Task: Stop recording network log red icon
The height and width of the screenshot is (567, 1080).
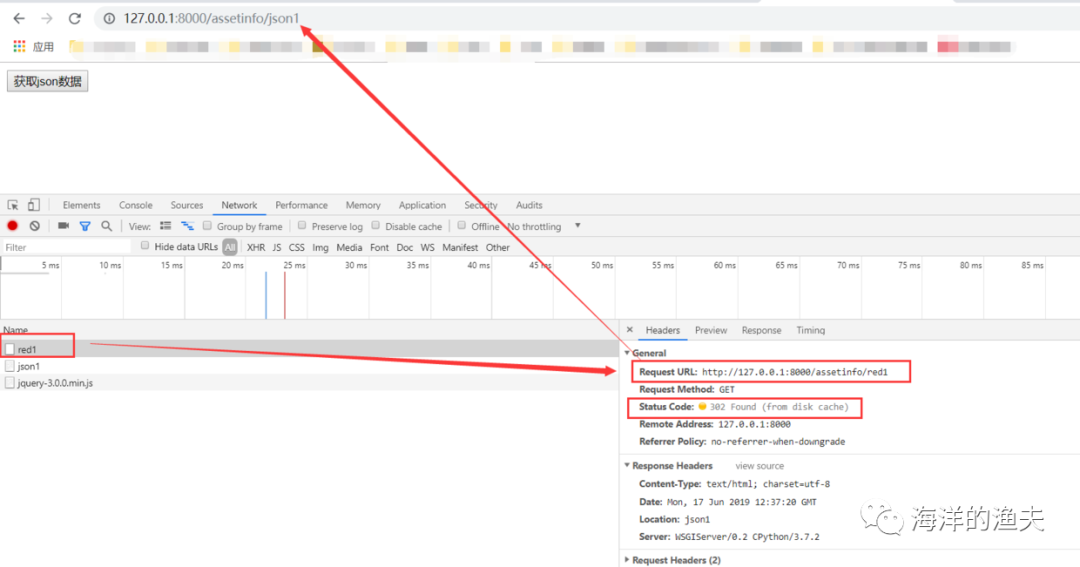Action: coord(12,225)
